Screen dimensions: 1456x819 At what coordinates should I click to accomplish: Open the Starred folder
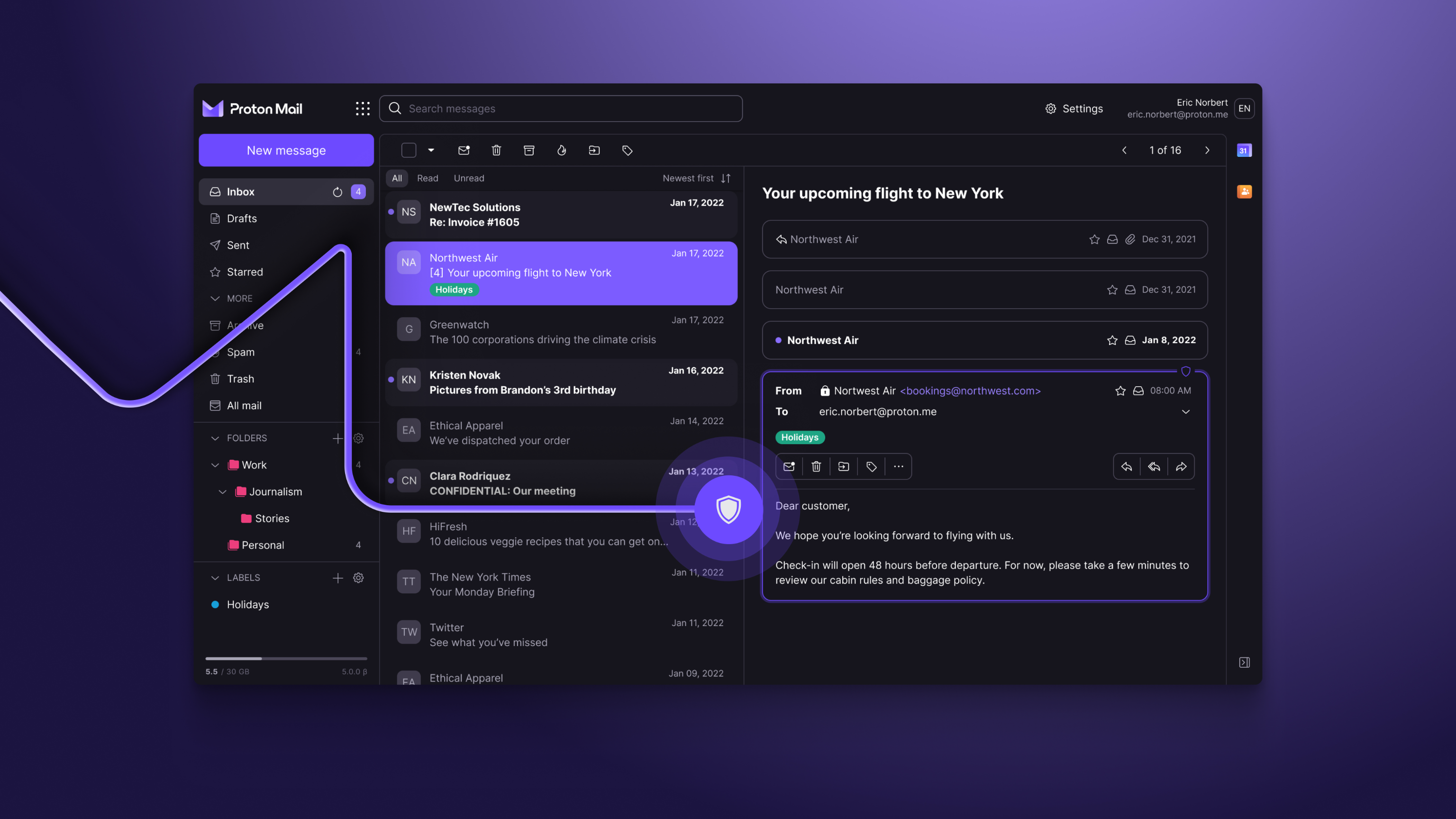286,272
